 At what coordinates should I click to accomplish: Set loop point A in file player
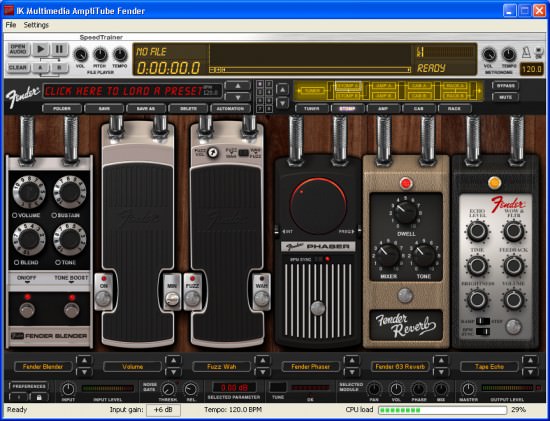41,67
